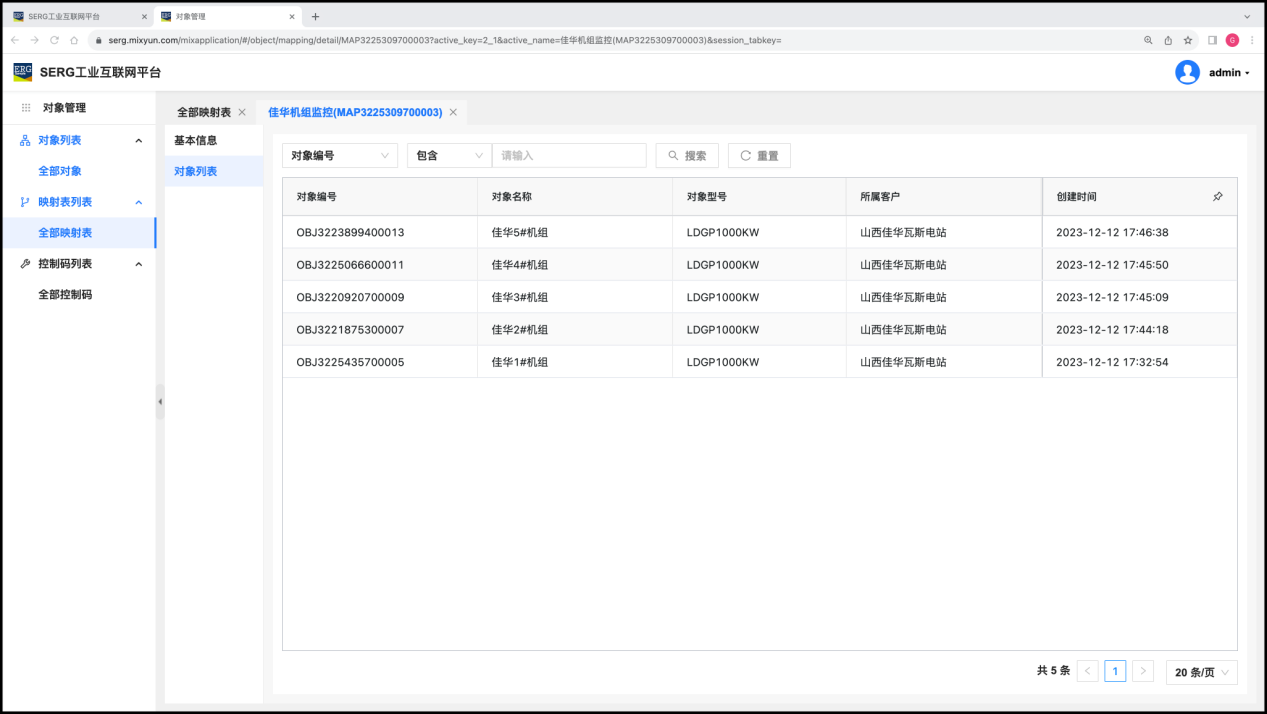
Task: Open the 20 条/页 page size dropdown
Action: pos(1201,673)
